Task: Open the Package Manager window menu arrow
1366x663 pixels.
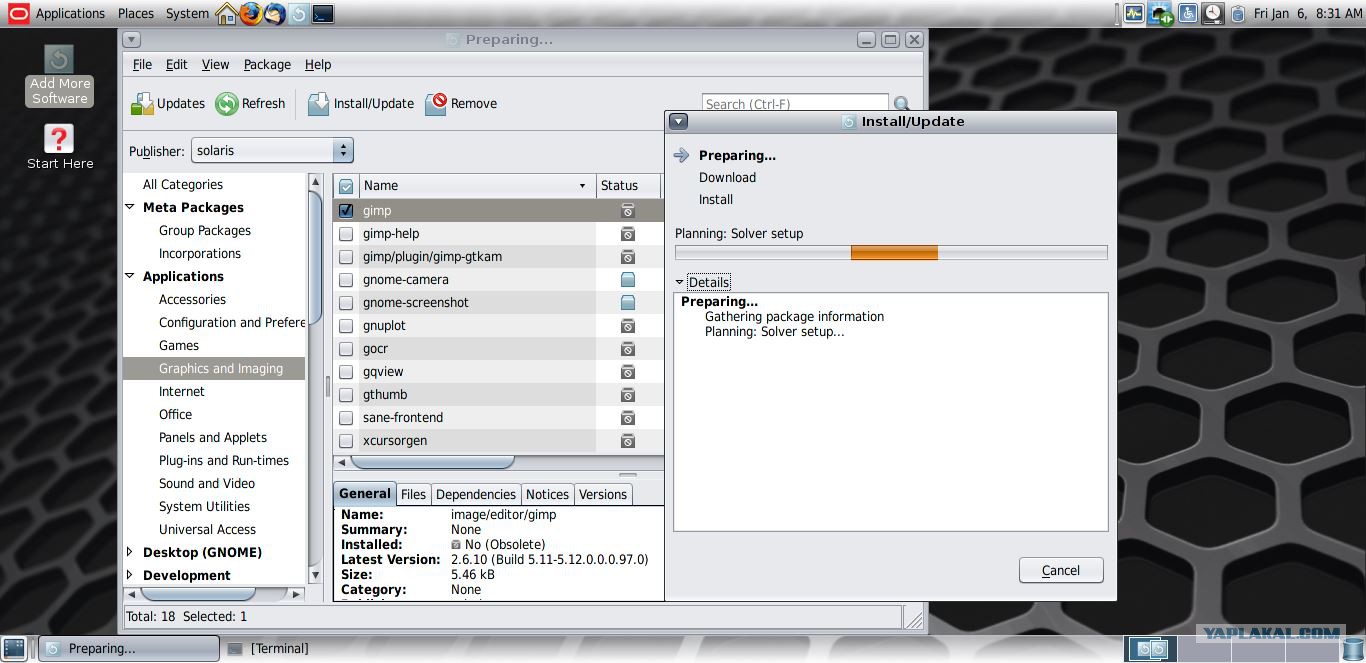Action: [132, 40]
